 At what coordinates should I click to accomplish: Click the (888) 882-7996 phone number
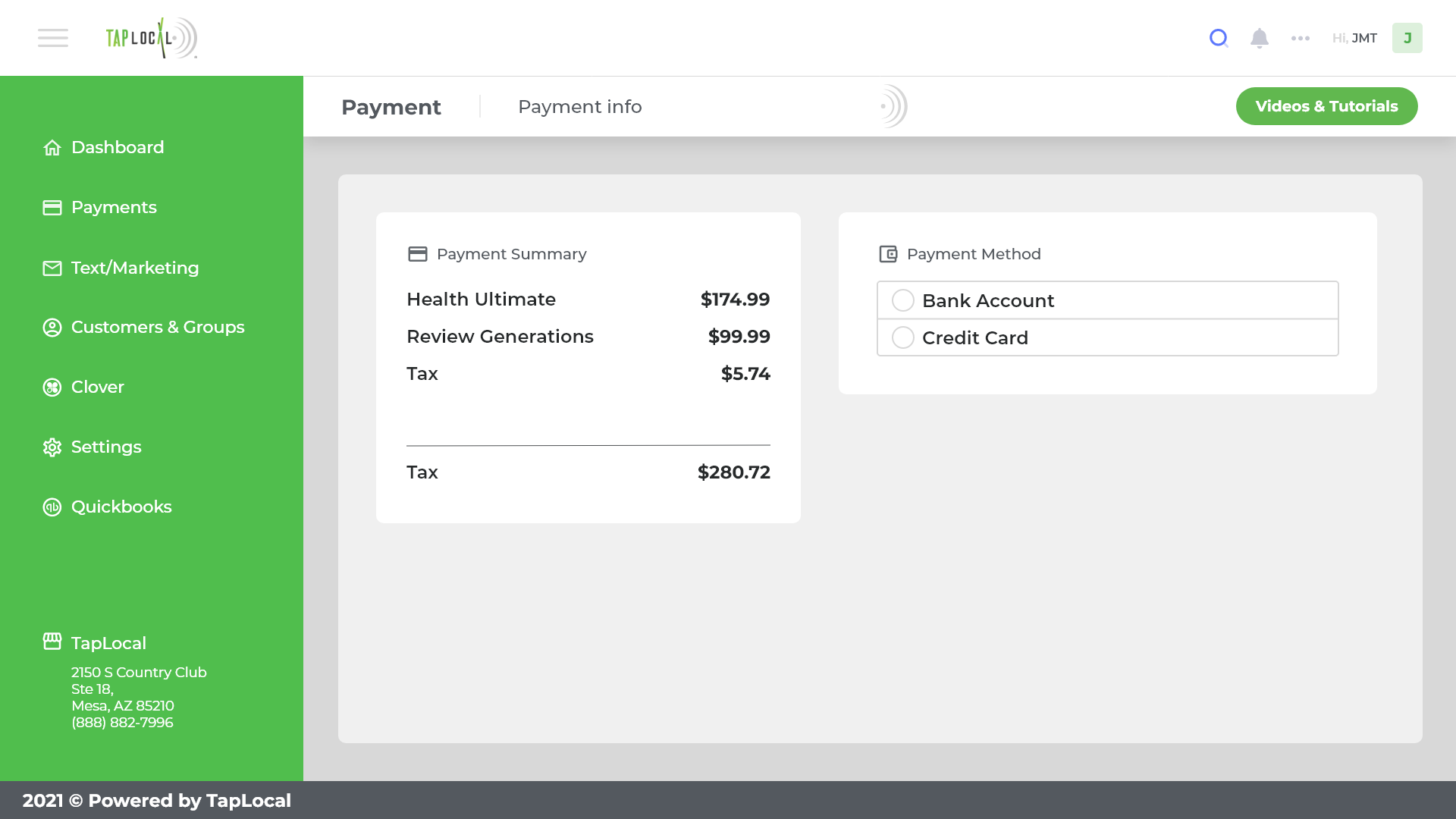122,723
